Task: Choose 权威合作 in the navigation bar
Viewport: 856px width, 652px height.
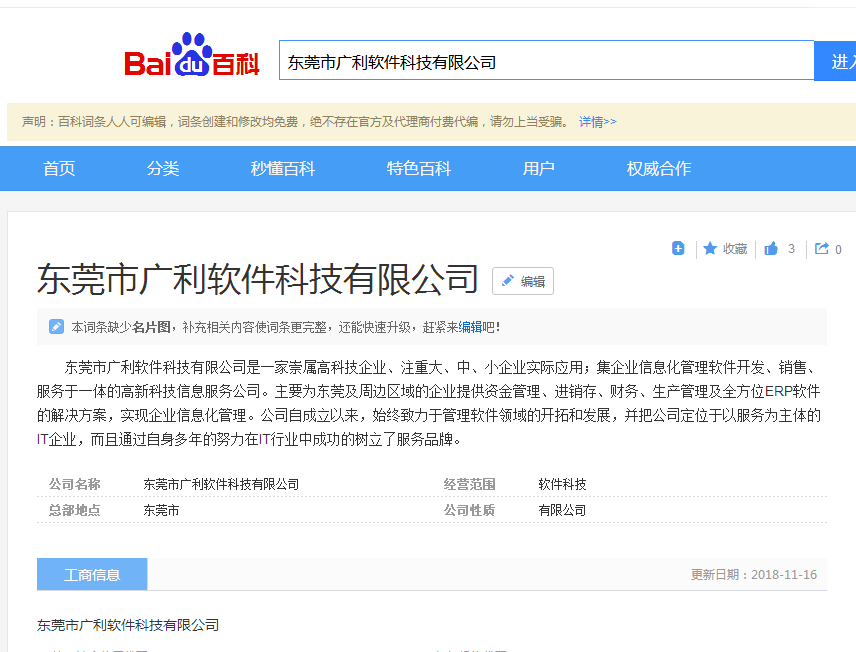Action: pos(659,168)
